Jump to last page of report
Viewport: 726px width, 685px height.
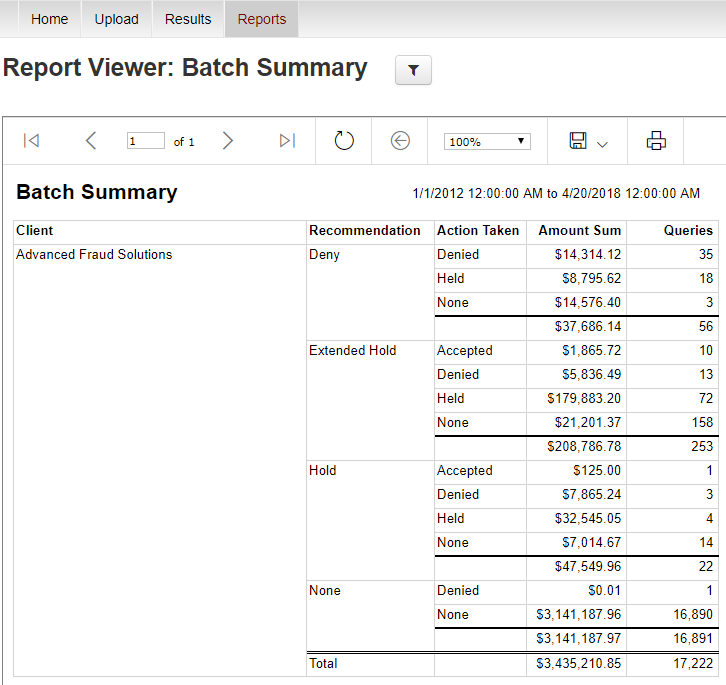[x=287, y=141]
